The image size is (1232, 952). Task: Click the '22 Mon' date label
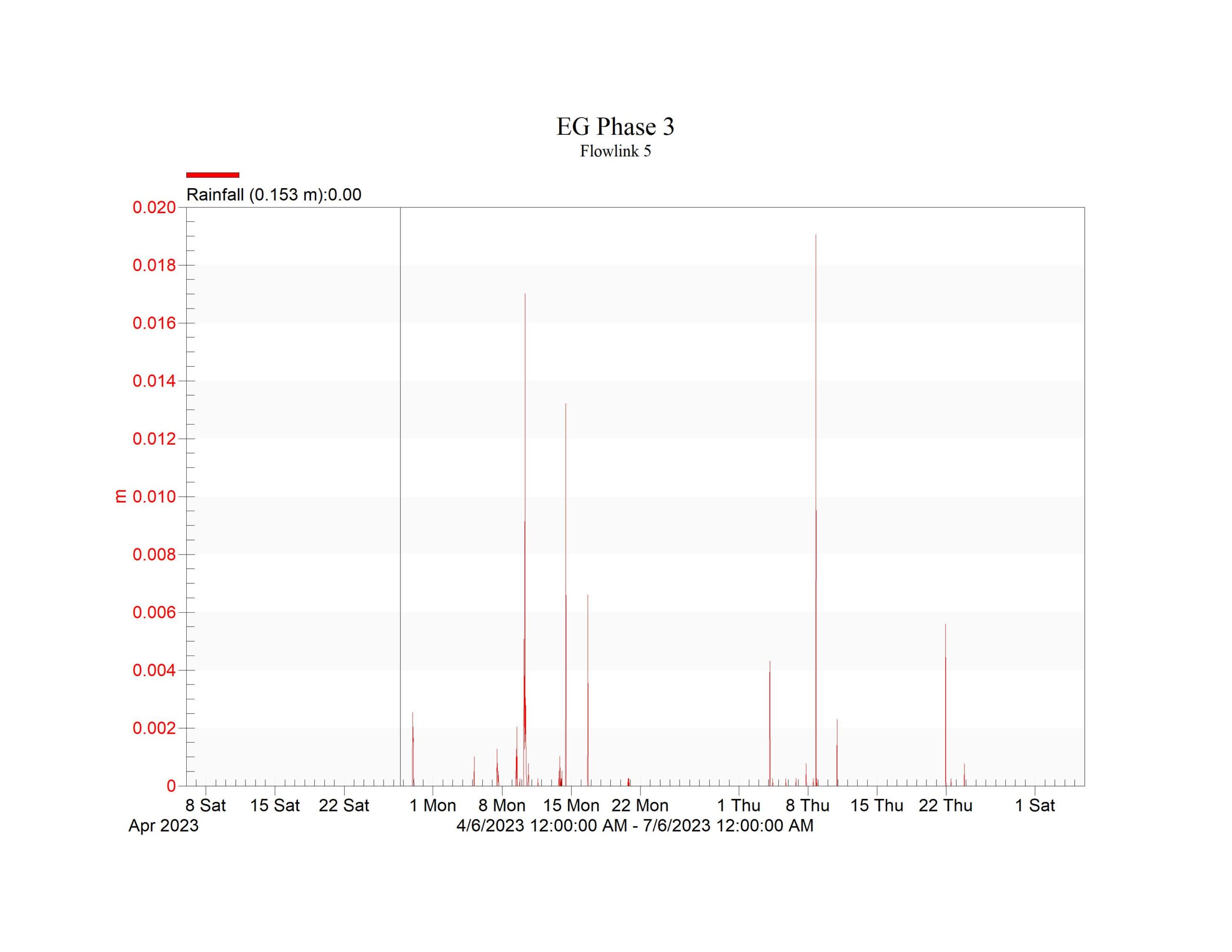click(640, 805)
